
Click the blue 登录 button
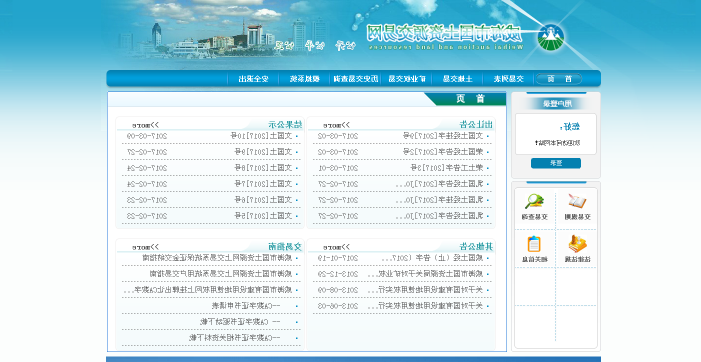click(556, 163)
